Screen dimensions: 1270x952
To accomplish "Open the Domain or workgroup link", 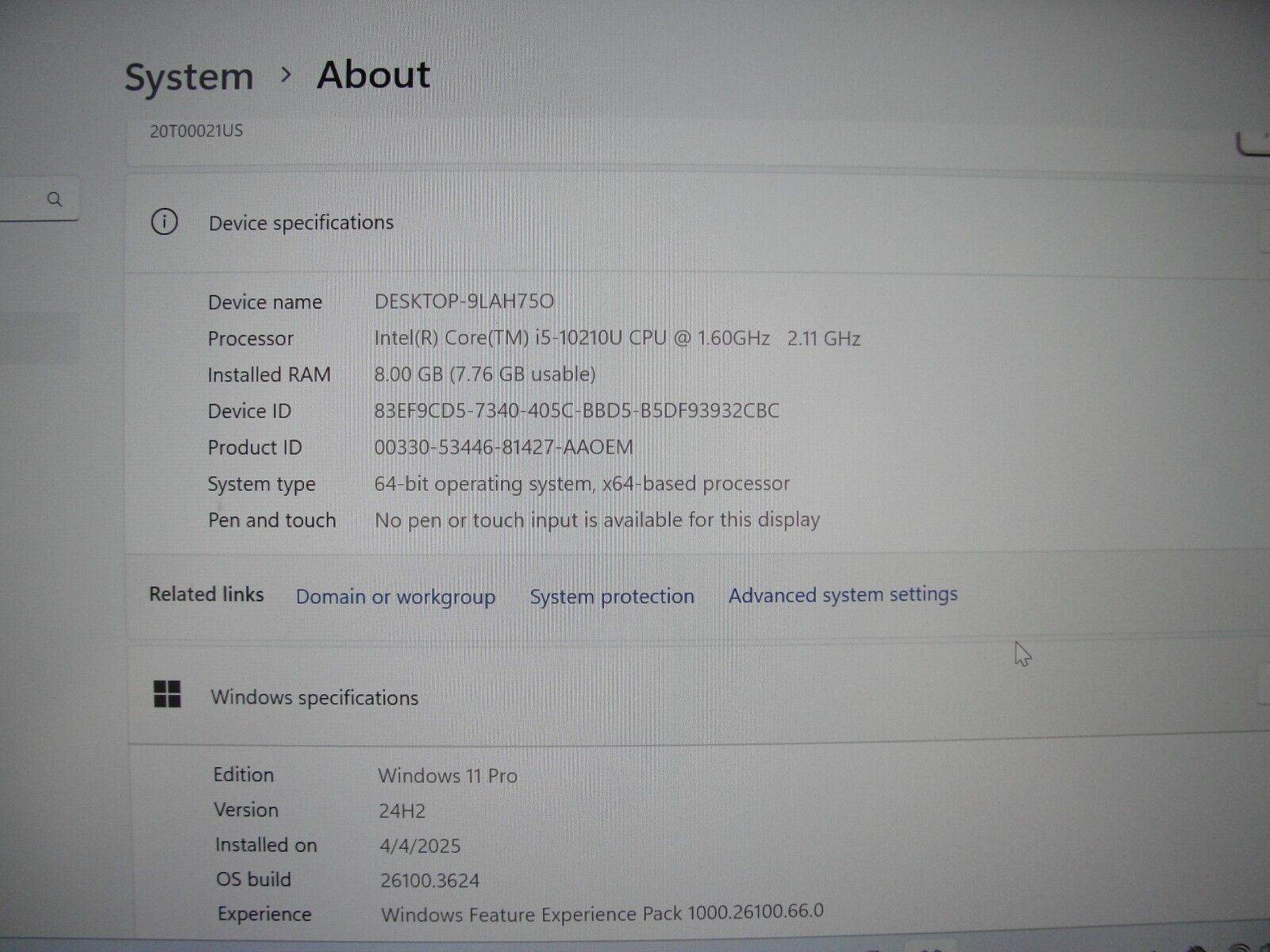I will pyautogui.click(x=395, y=596).
